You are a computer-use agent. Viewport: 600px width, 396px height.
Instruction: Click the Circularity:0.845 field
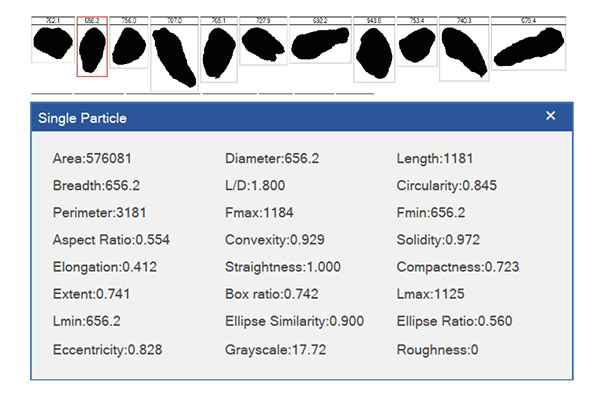click(x=447, y=186)
